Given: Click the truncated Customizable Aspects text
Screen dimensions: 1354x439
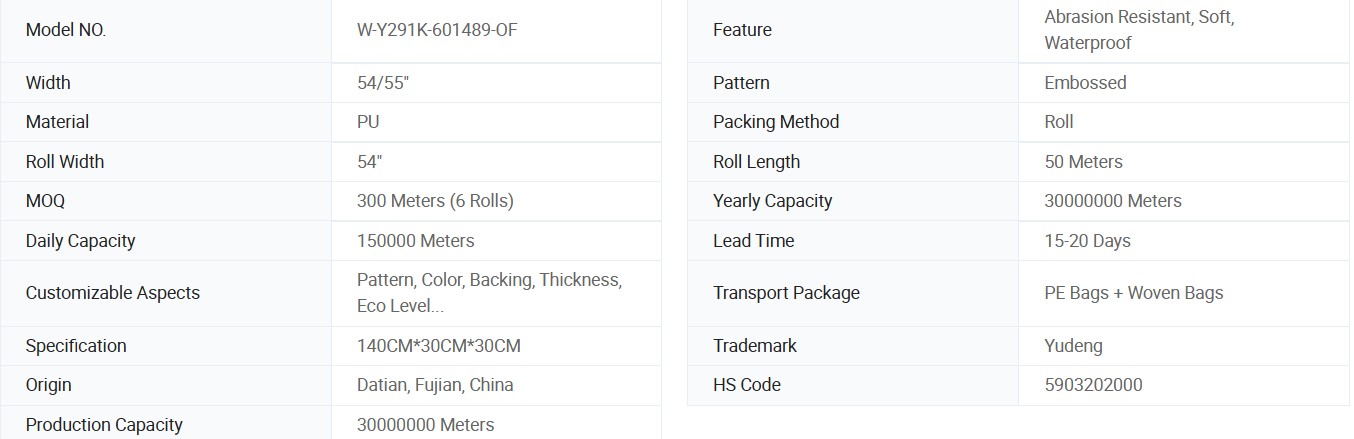Looking at the screenshot, I should [x=489, y=293].
